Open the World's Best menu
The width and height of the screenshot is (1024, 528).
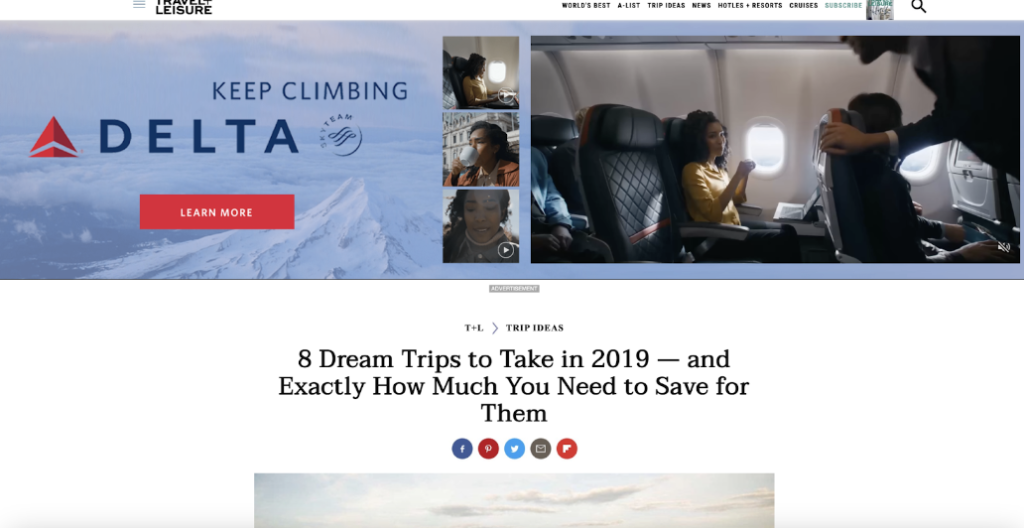[586, 6]
